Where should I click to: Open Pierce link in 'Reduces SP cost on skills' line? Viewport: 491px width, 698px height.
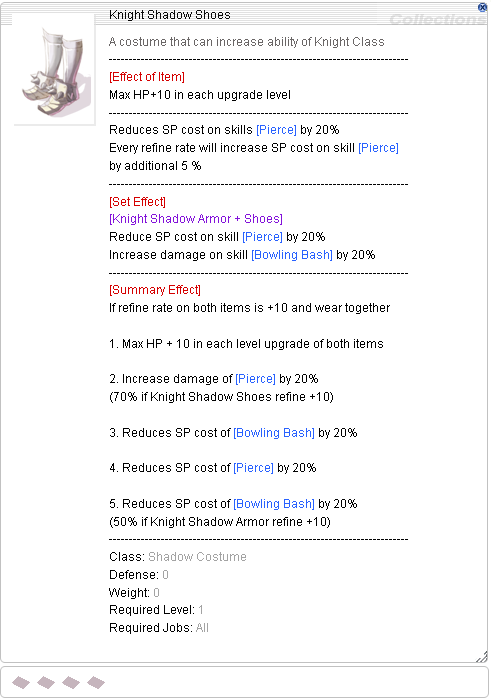(x=276, y=130)
